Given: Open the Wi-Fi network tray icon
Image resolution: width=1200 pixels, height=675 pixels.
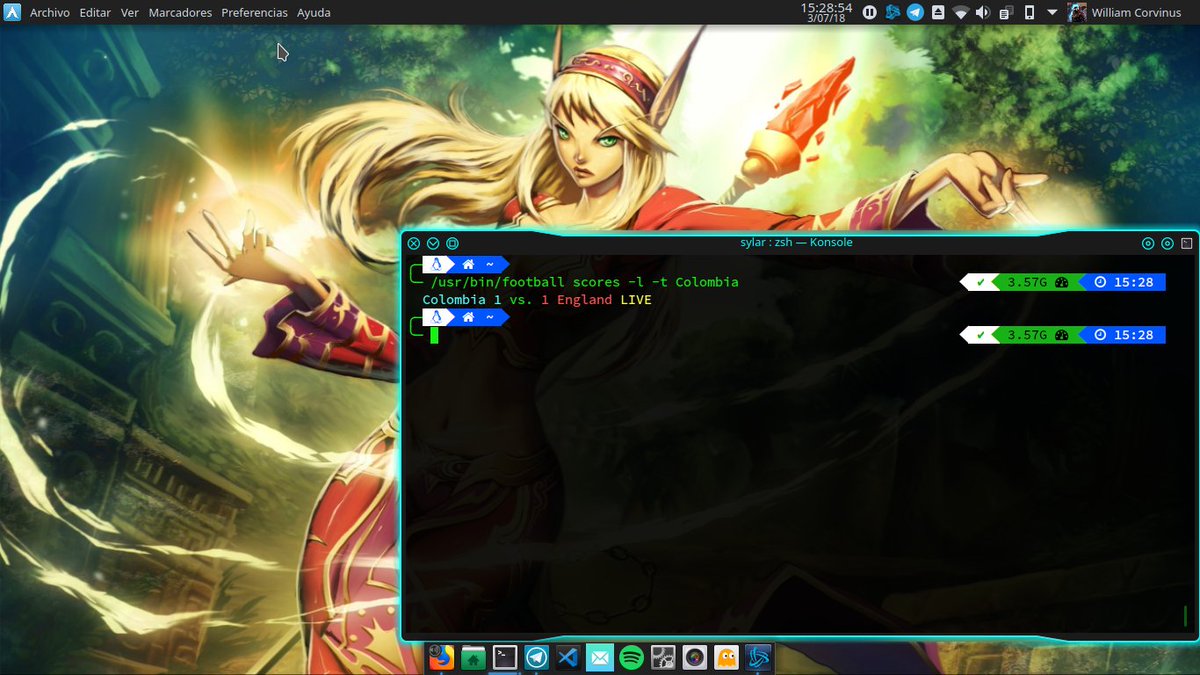Looking at the screenshot, I should [961, 13].
